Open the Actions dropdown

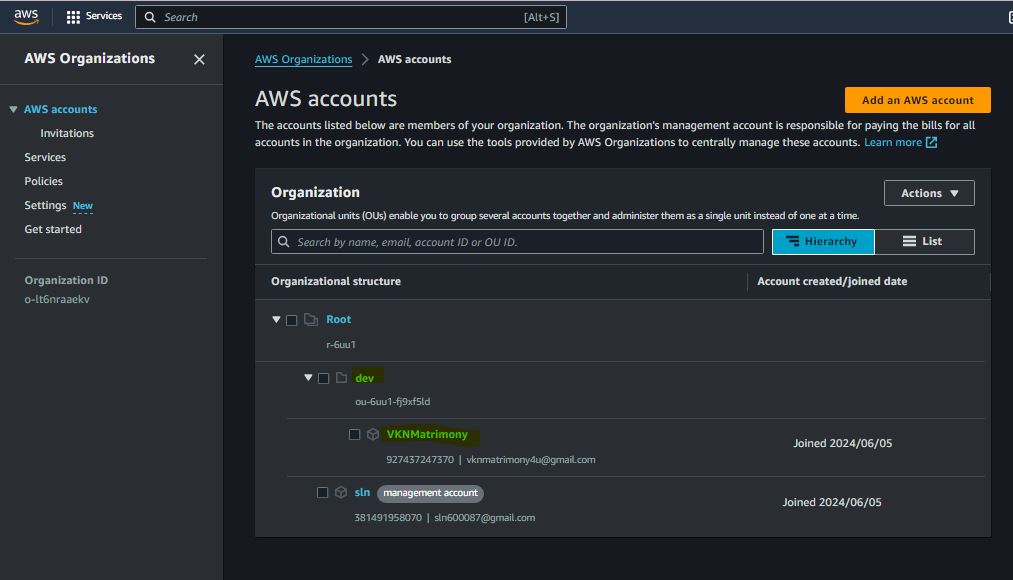coord(929,193)
